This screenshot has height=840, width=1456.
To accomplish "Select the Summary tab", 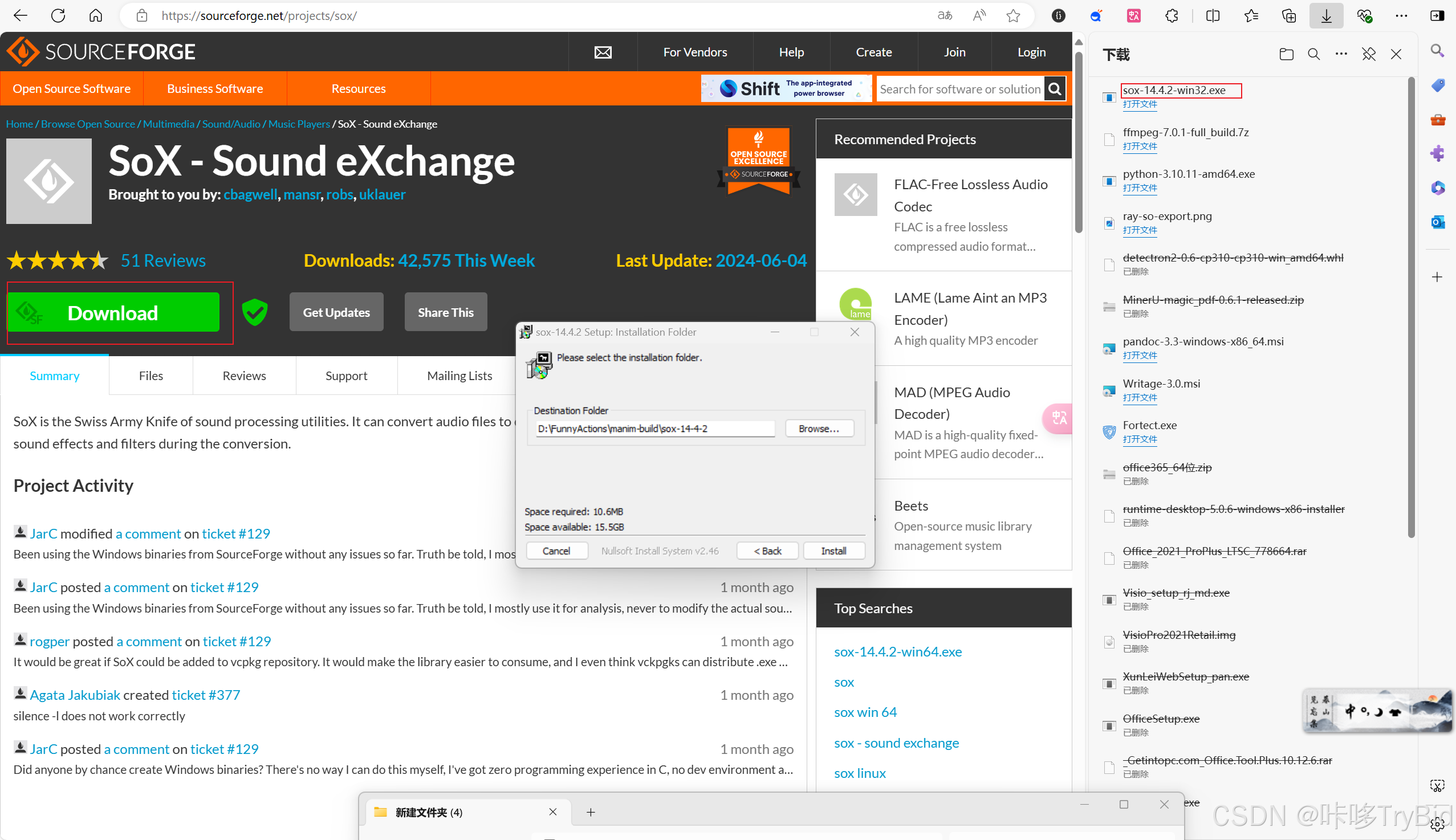I will pos(54,376).
